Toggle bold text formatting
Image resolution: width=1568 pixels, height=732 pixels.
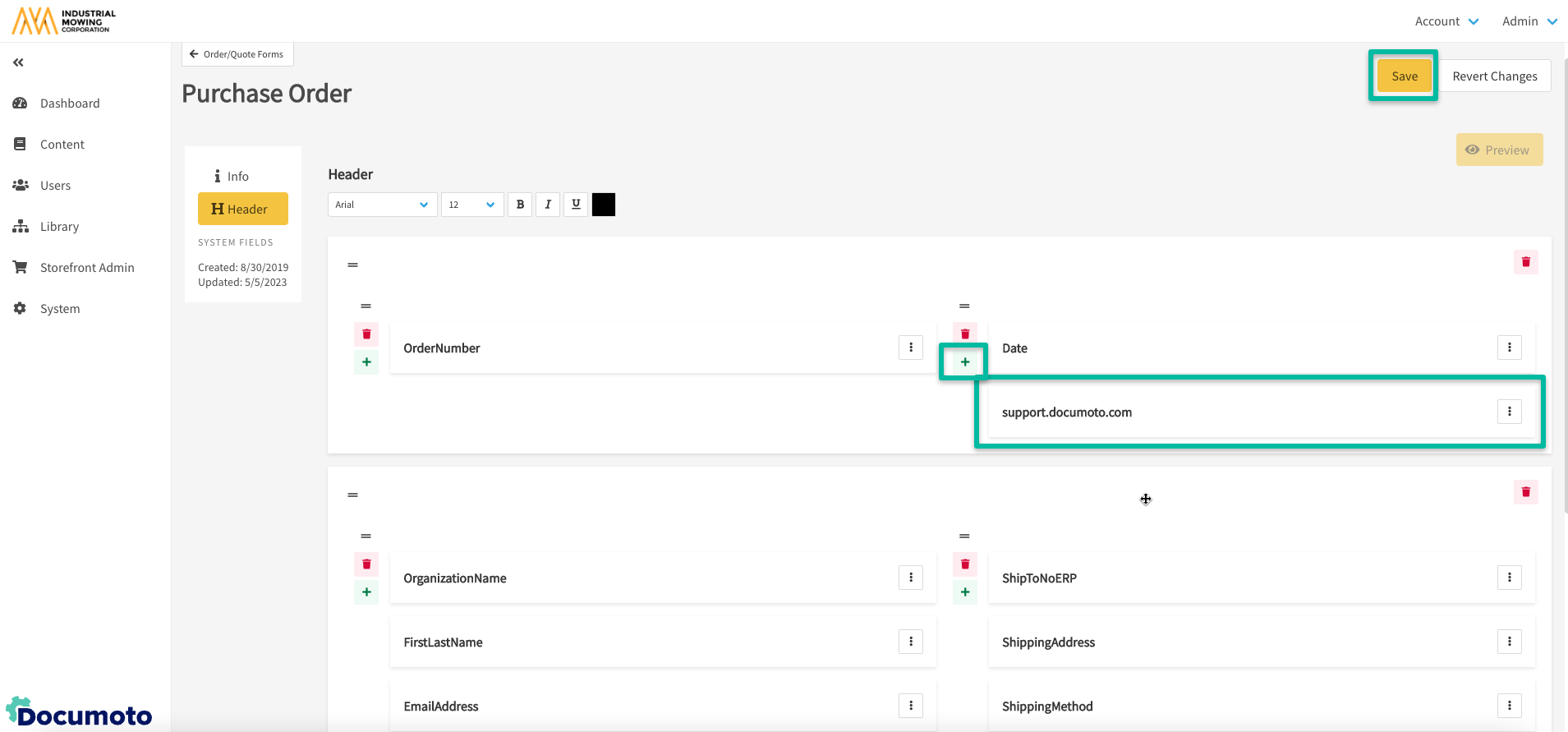coord(520,205)
